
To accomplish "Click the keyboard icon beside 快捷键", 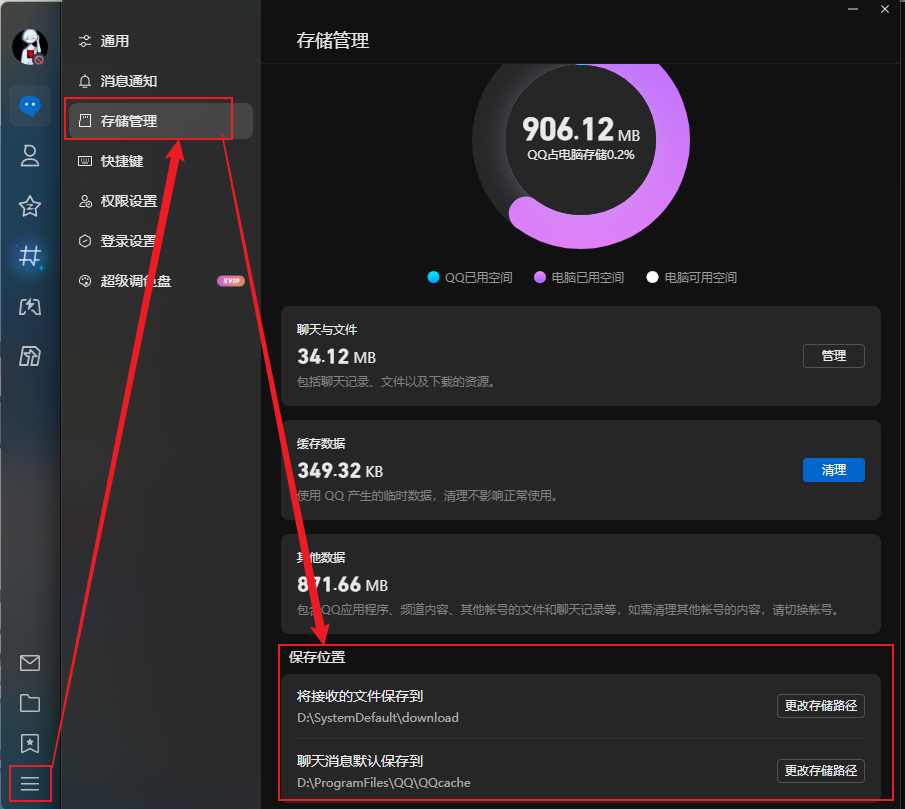I will coord(85,161).
